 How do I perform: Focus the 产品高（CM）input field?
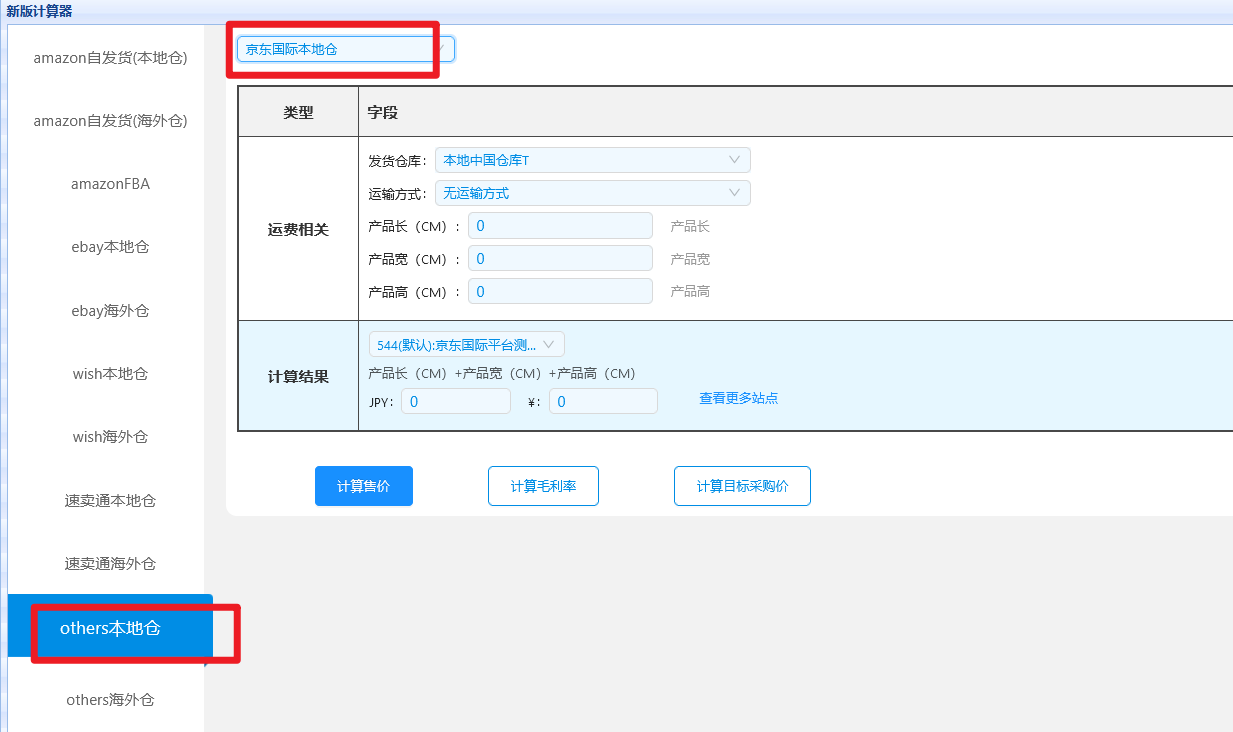(560, 292)
